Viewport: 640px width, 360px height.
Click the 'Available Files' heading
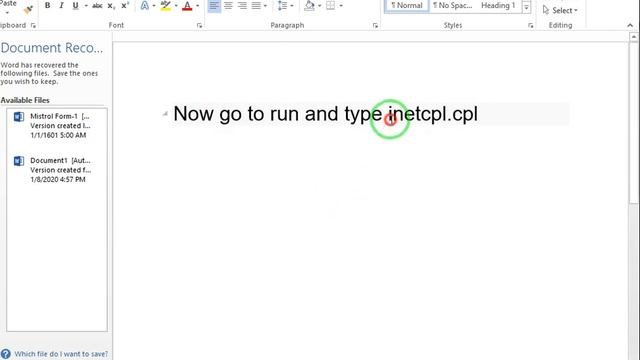pos(25,100)
